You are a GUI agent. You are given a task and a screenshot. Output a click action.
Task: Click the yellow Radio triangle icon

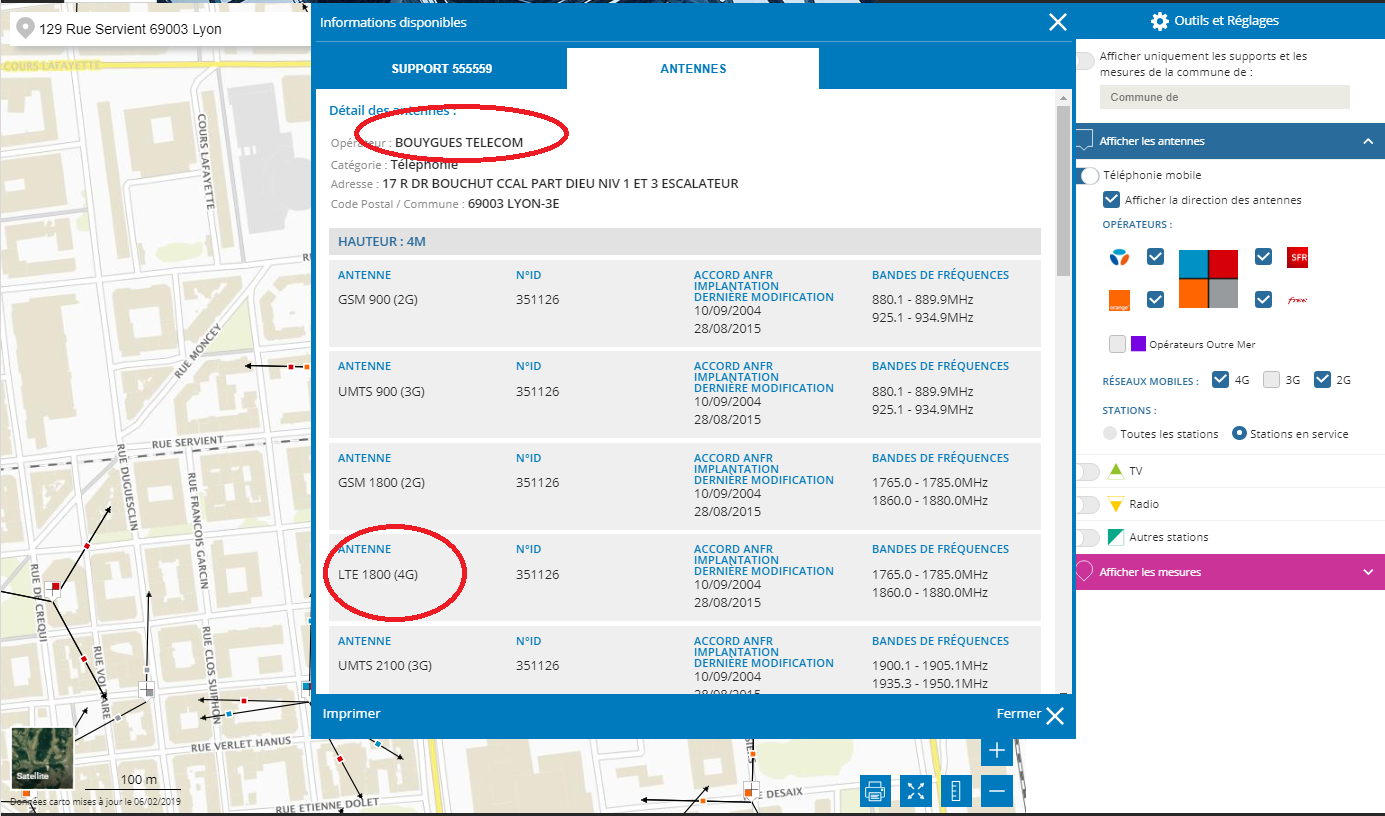pyautogui.click(x=1116, y=504)
